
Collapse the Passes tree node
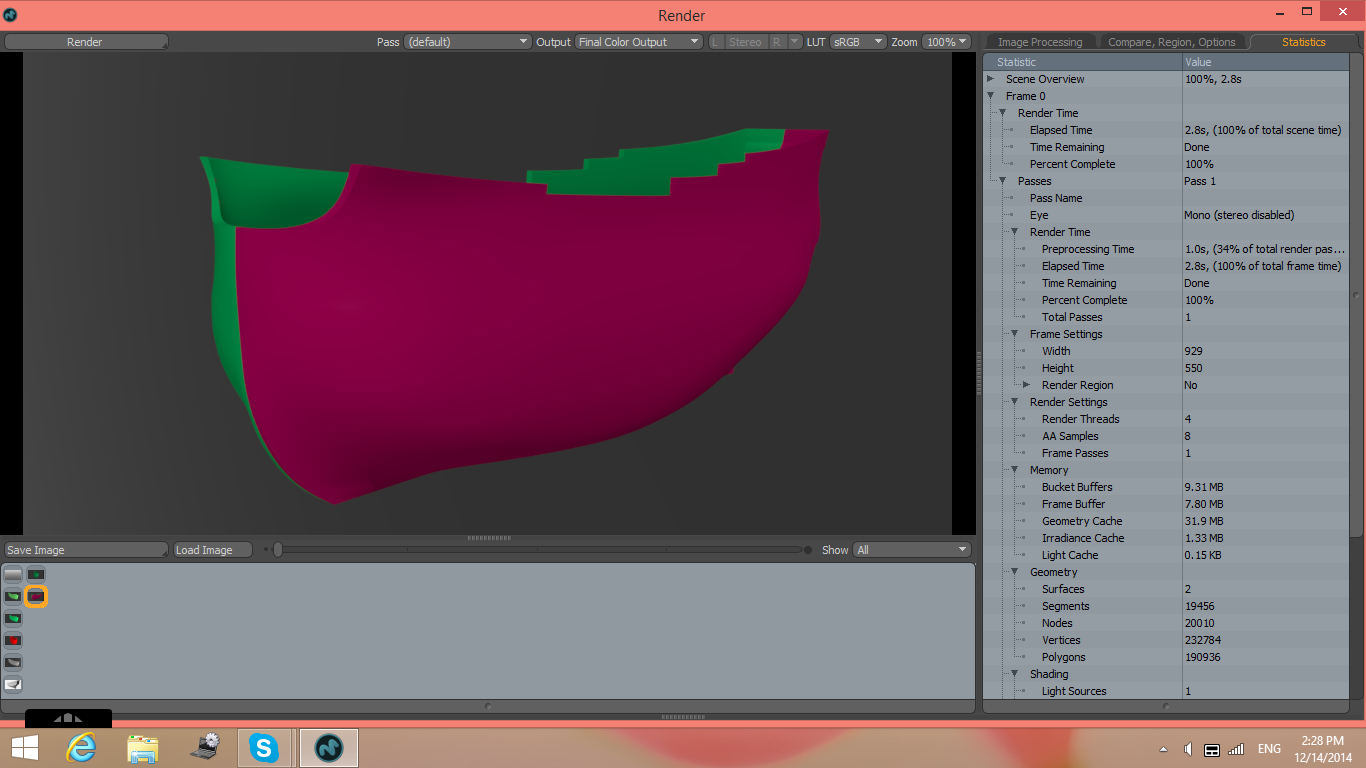(1003, 181)
